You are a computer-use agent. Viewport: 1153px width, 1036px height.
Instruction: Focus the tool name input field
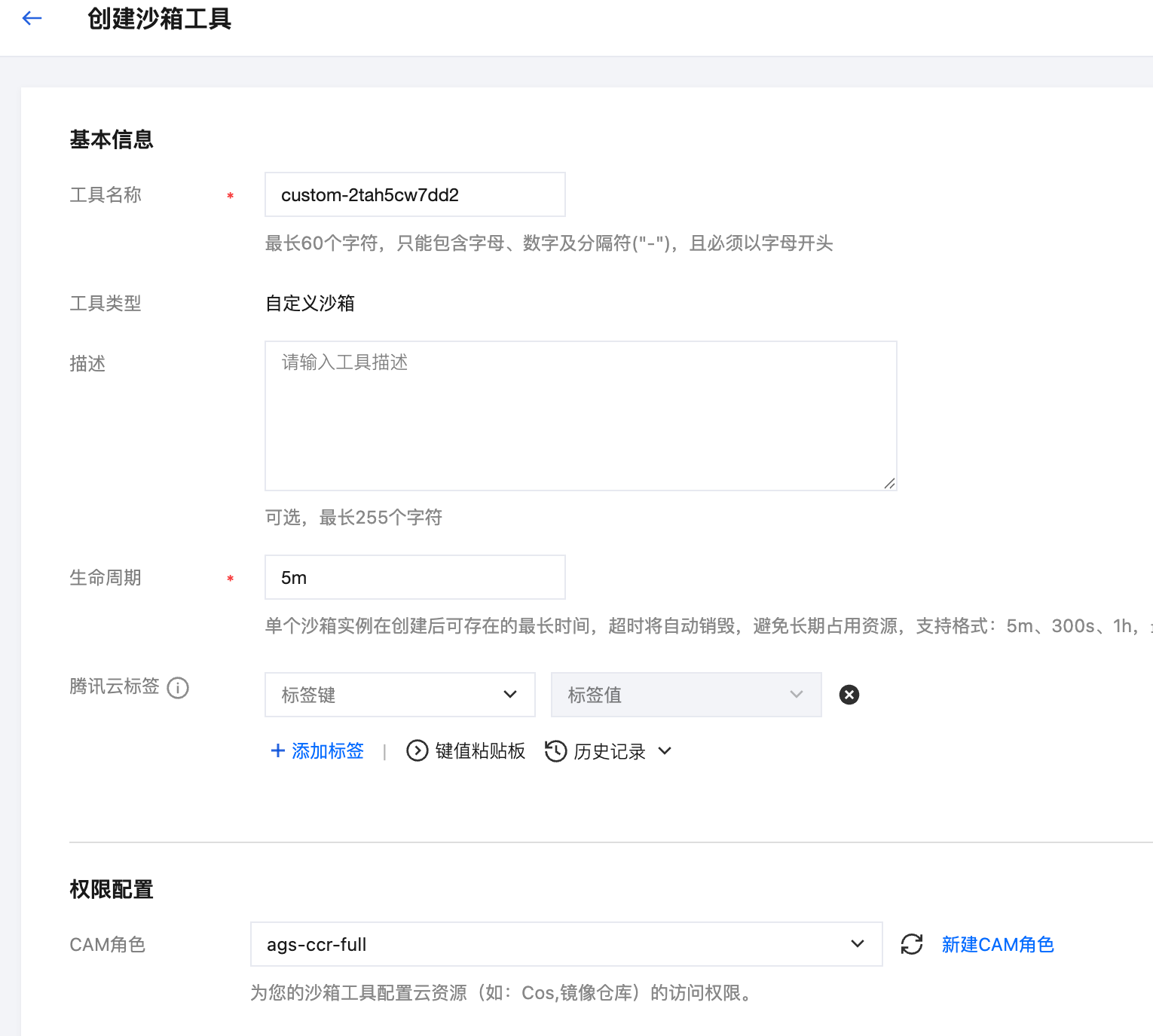[x=414, y=195]
